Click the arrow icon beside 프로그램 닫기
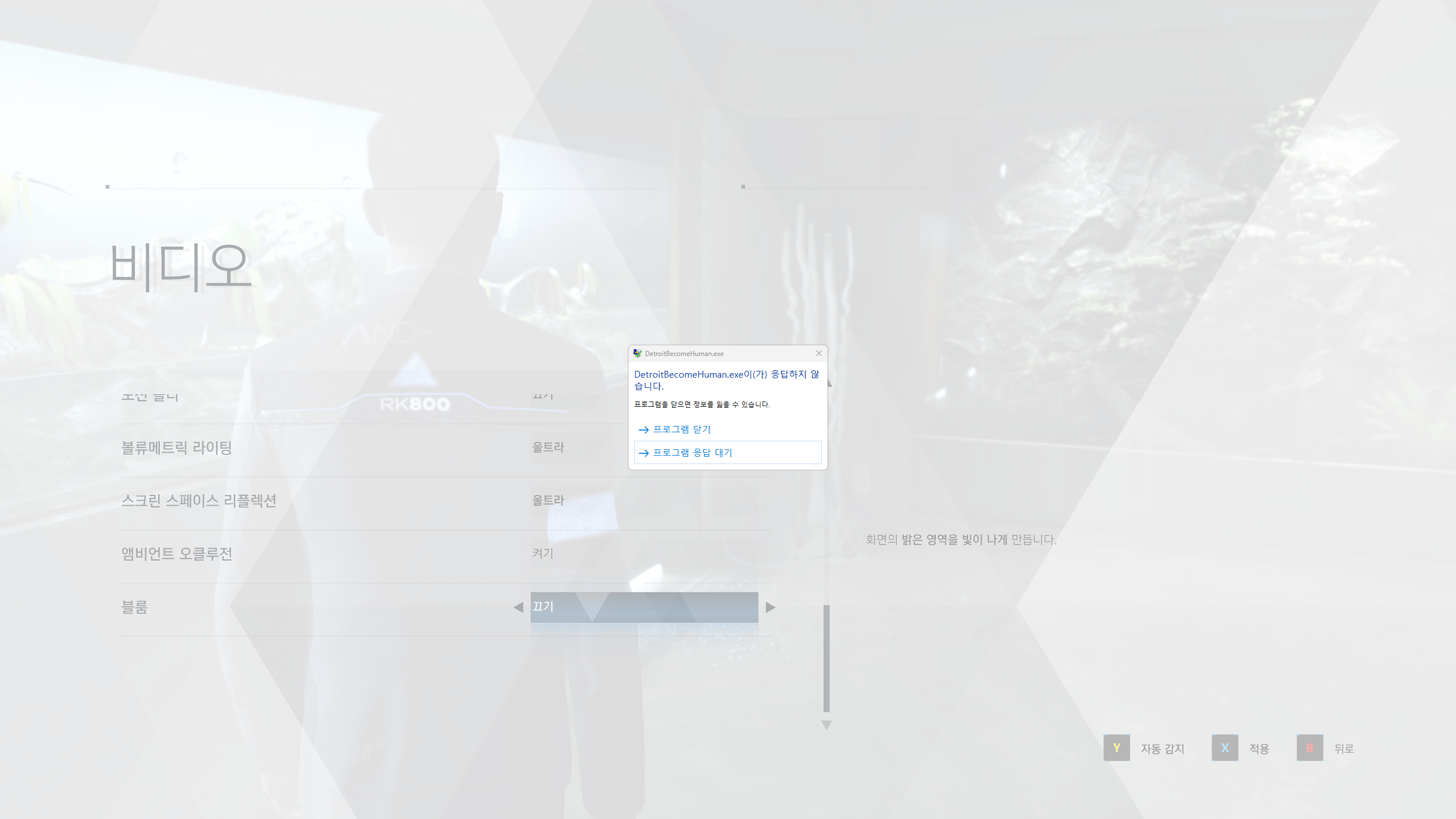Image resolution: width=1456 pixels, height=819 pixels. click(643, 430)
